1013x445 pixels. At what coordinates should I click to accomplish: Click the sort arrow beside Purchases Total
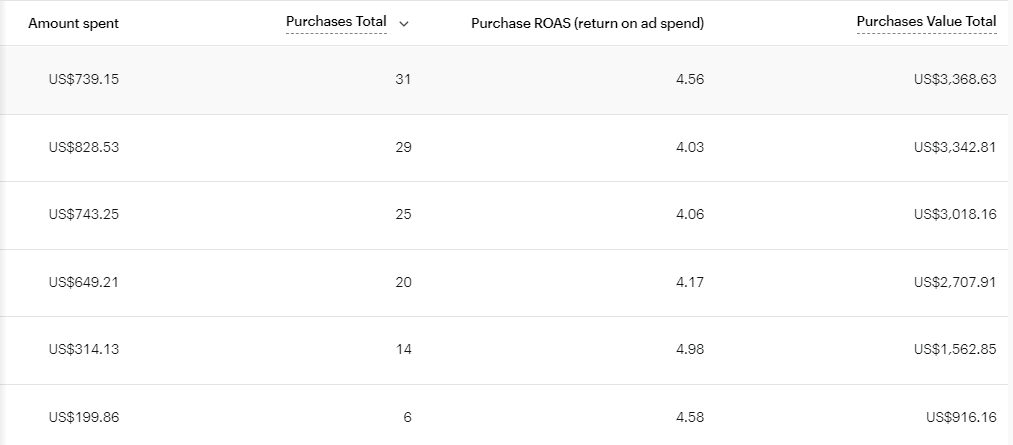point(404,24)
